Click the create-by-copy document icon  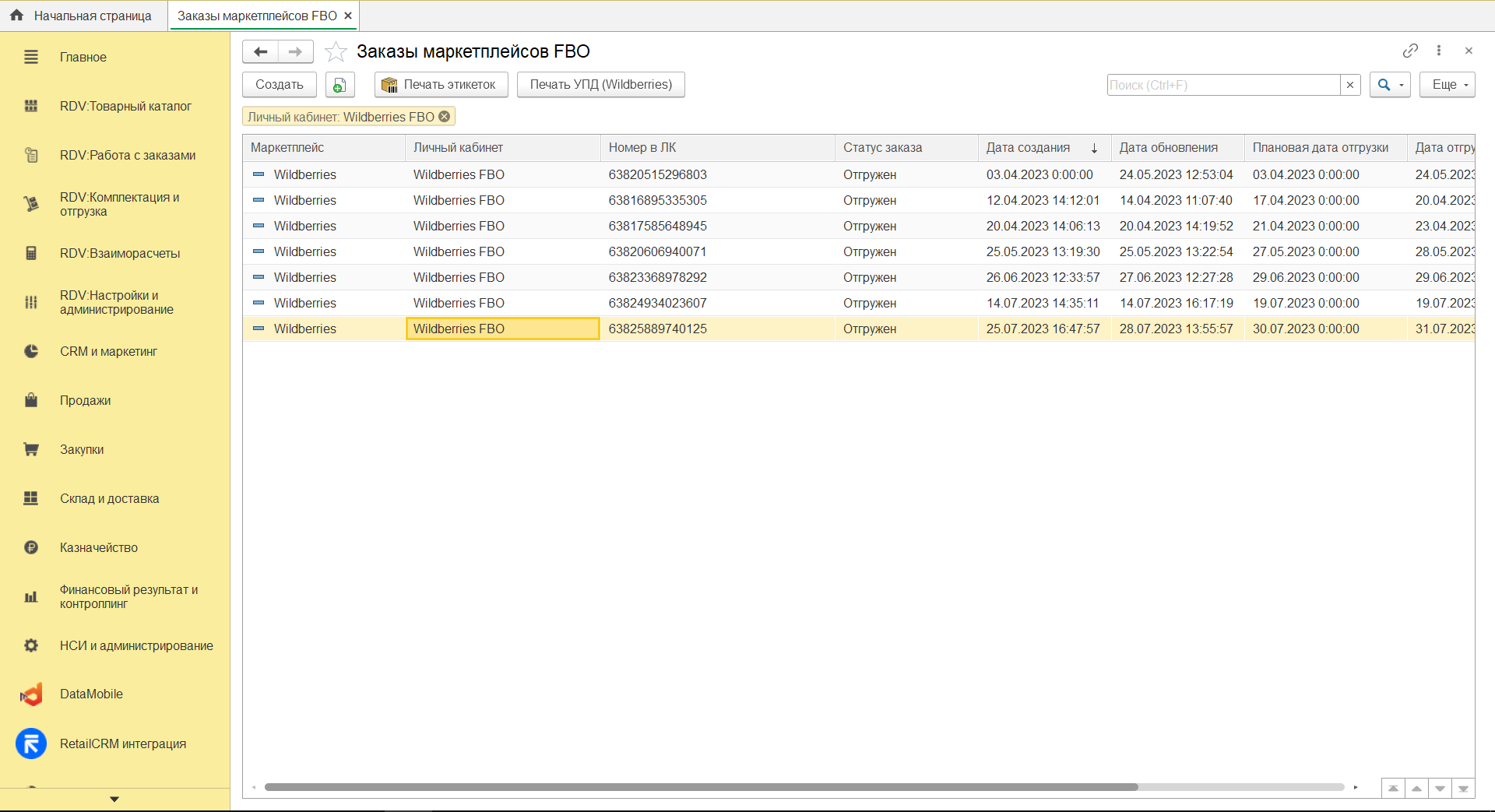[x=339, y=85]
